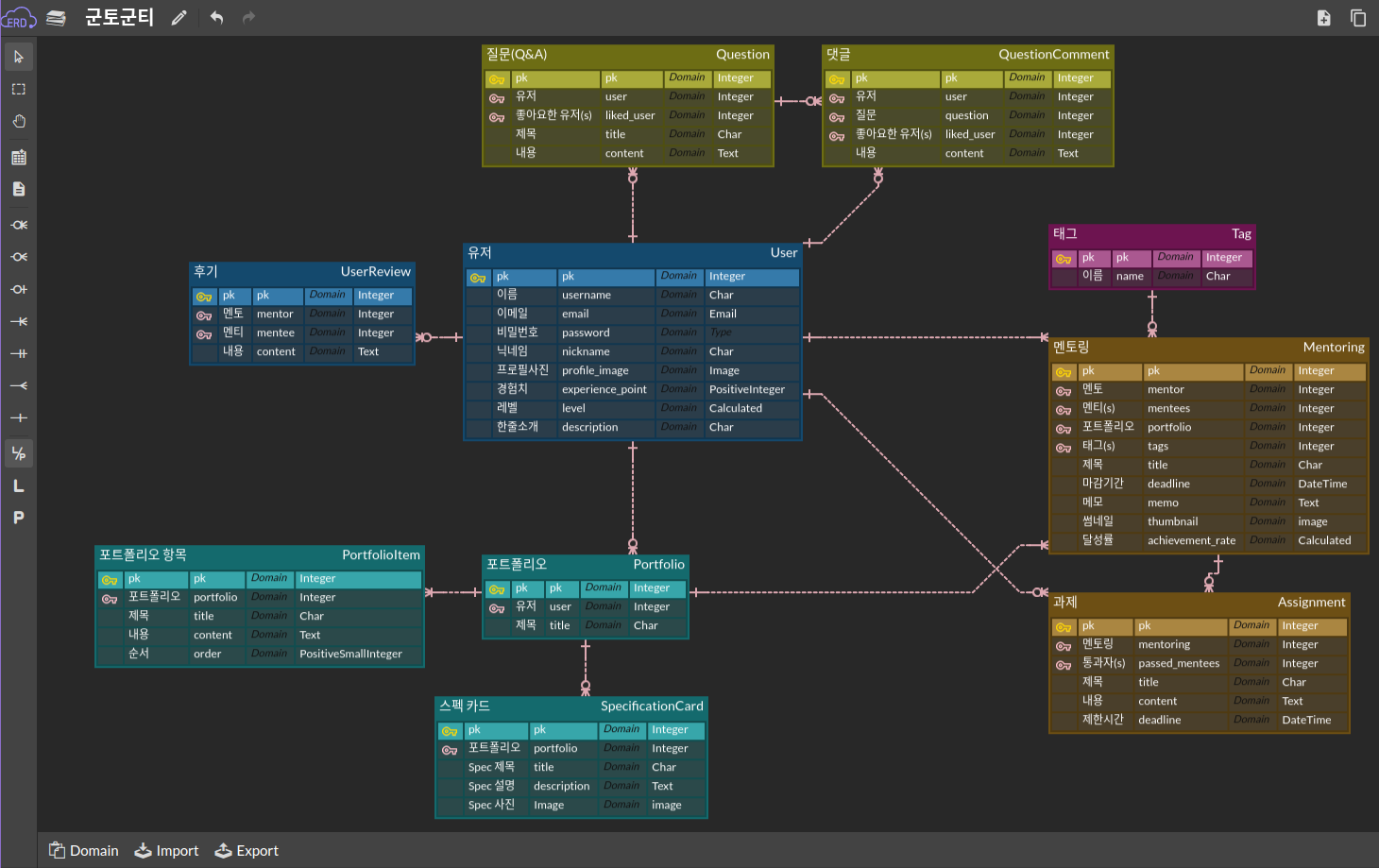1379x868 pixels.
Task: Choose the hand pan tool
Action: tap(19, 121)
